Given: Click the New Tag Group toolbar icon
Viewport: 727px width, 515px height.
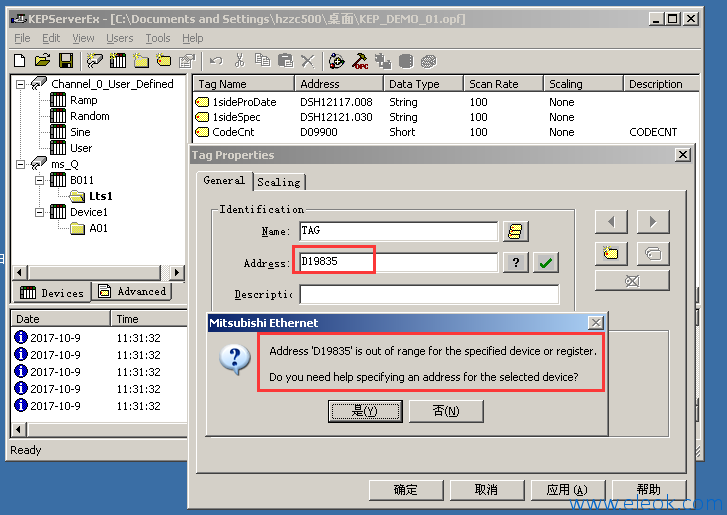Looking at the screenshot, I should coord(140,61).
